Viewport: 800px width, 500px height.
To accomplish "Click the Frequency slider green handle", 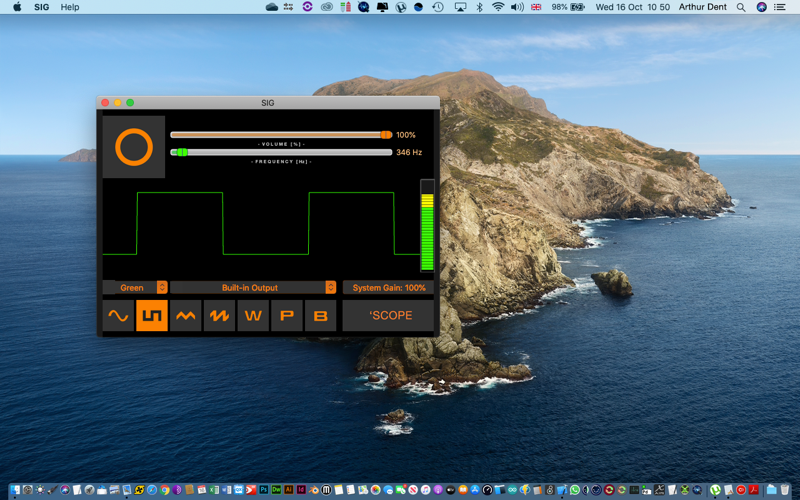I will coord(182,152).
